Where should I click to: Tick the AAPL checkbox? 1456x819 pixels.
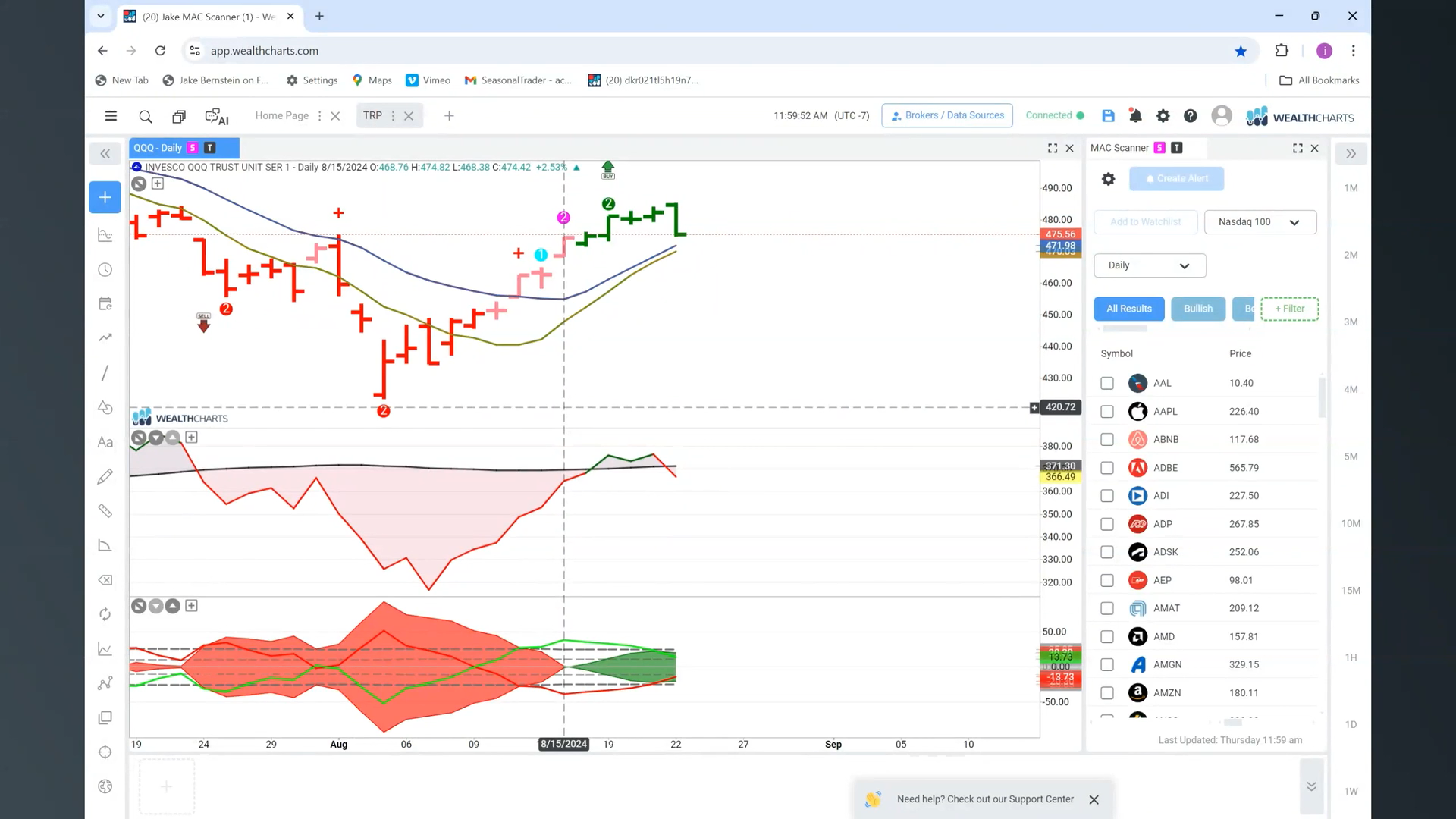click(1107, 412)
